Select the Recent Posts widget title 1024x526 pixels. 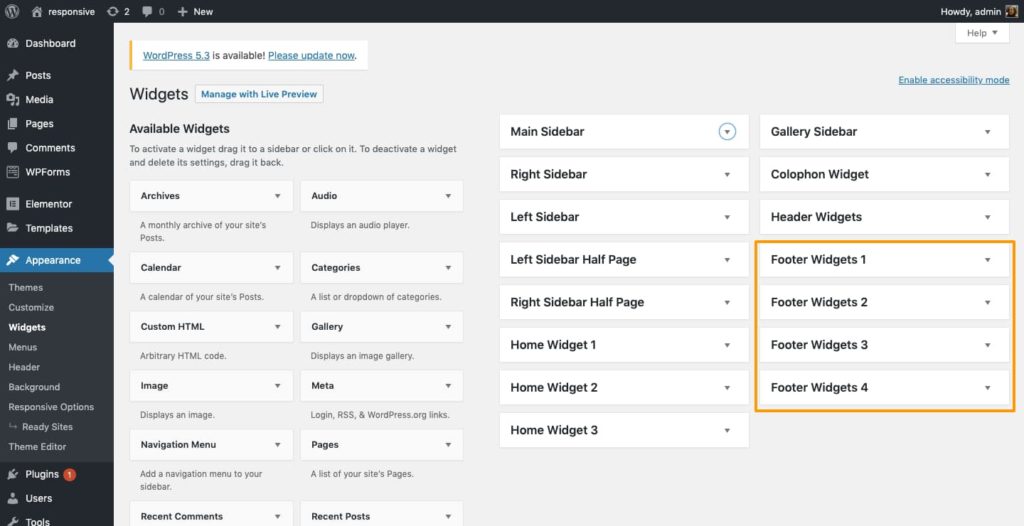tap(340, 517)
